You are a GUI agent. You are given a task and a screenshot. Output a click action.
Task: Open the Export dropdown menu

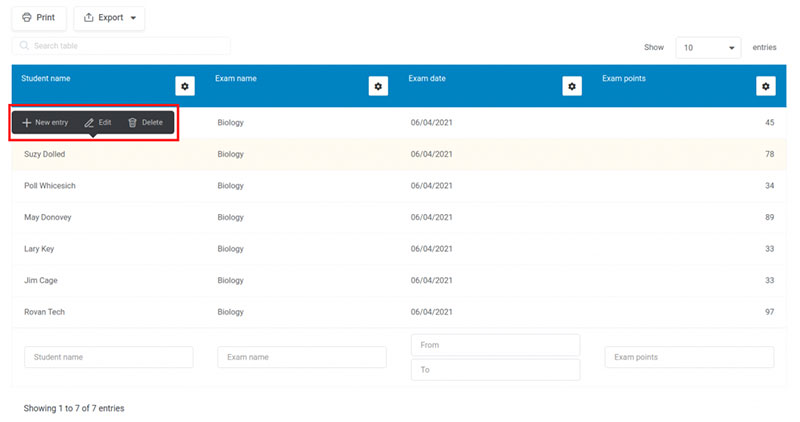coord(109,18)
